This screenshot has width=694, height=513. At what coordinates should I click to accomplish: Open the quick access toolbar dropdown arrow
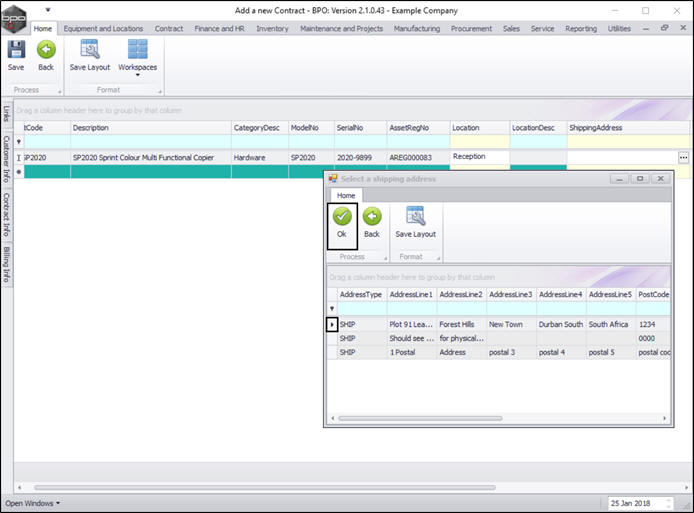tap(48, 10)
